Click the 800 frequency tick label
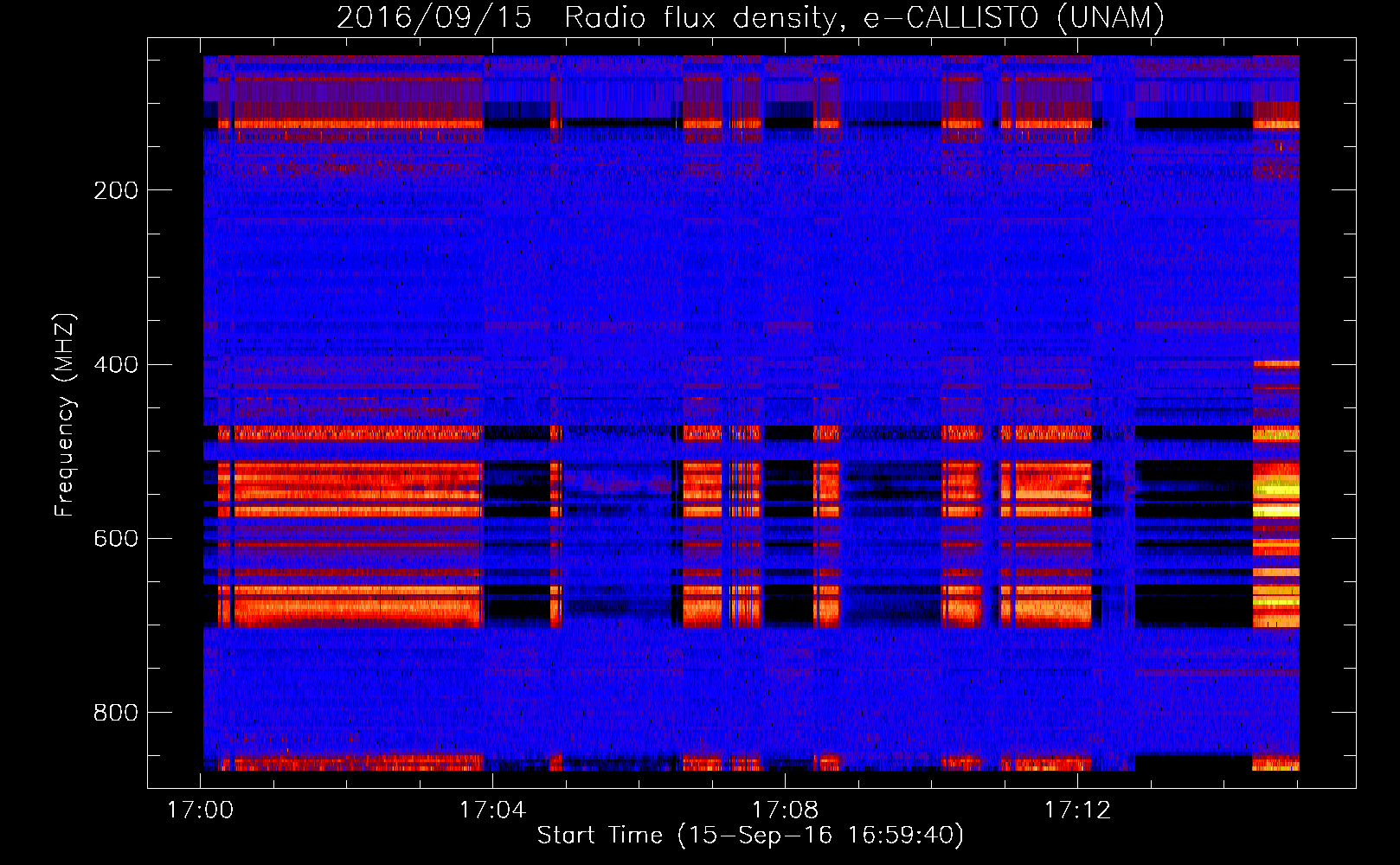The height and width of the screenshot is (865, 1400). pos(116,713)
